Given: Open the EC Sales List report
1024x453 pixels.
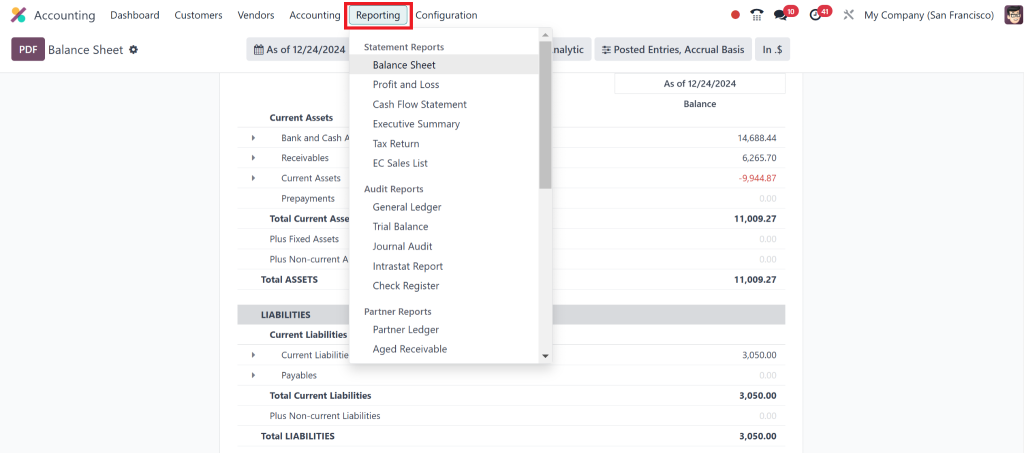Looking at the screenshot, I should (x=444, y=163).
